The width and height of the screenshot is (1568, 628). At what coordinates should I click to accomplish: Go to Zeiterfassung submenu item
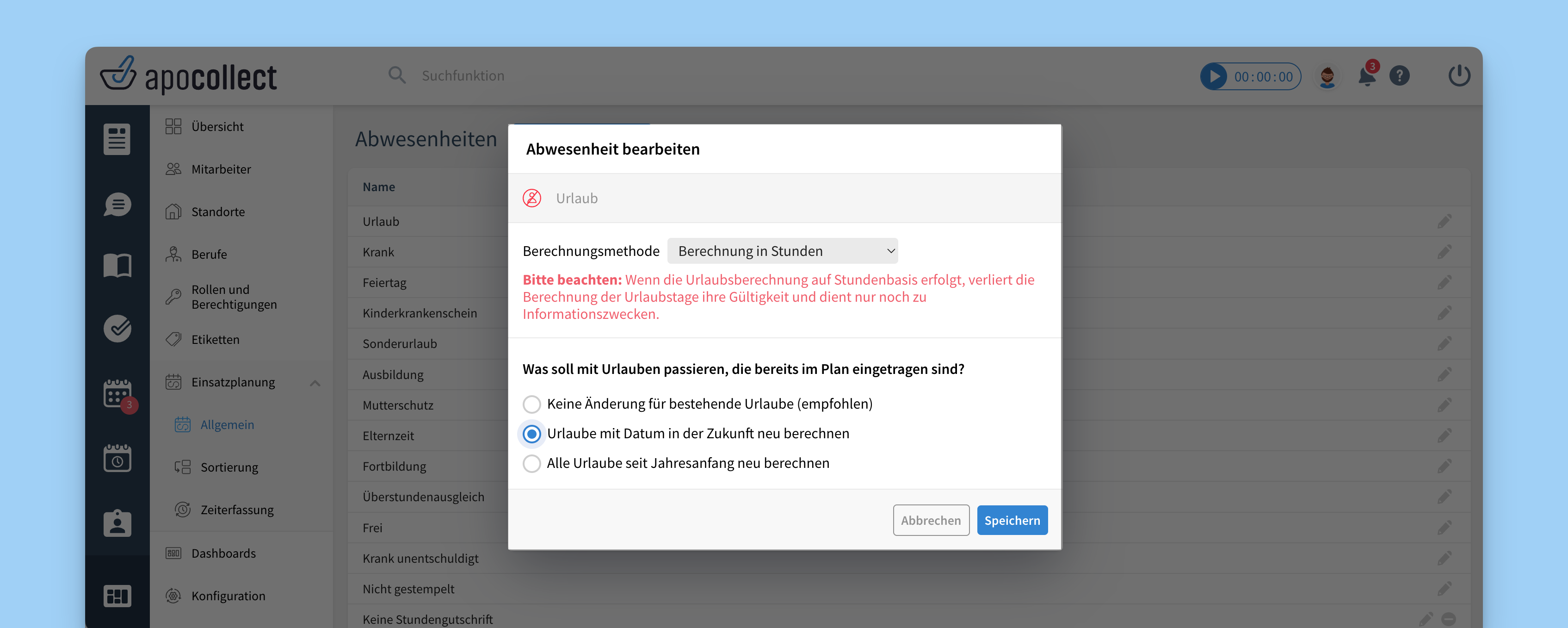click(x=236, y=510)
